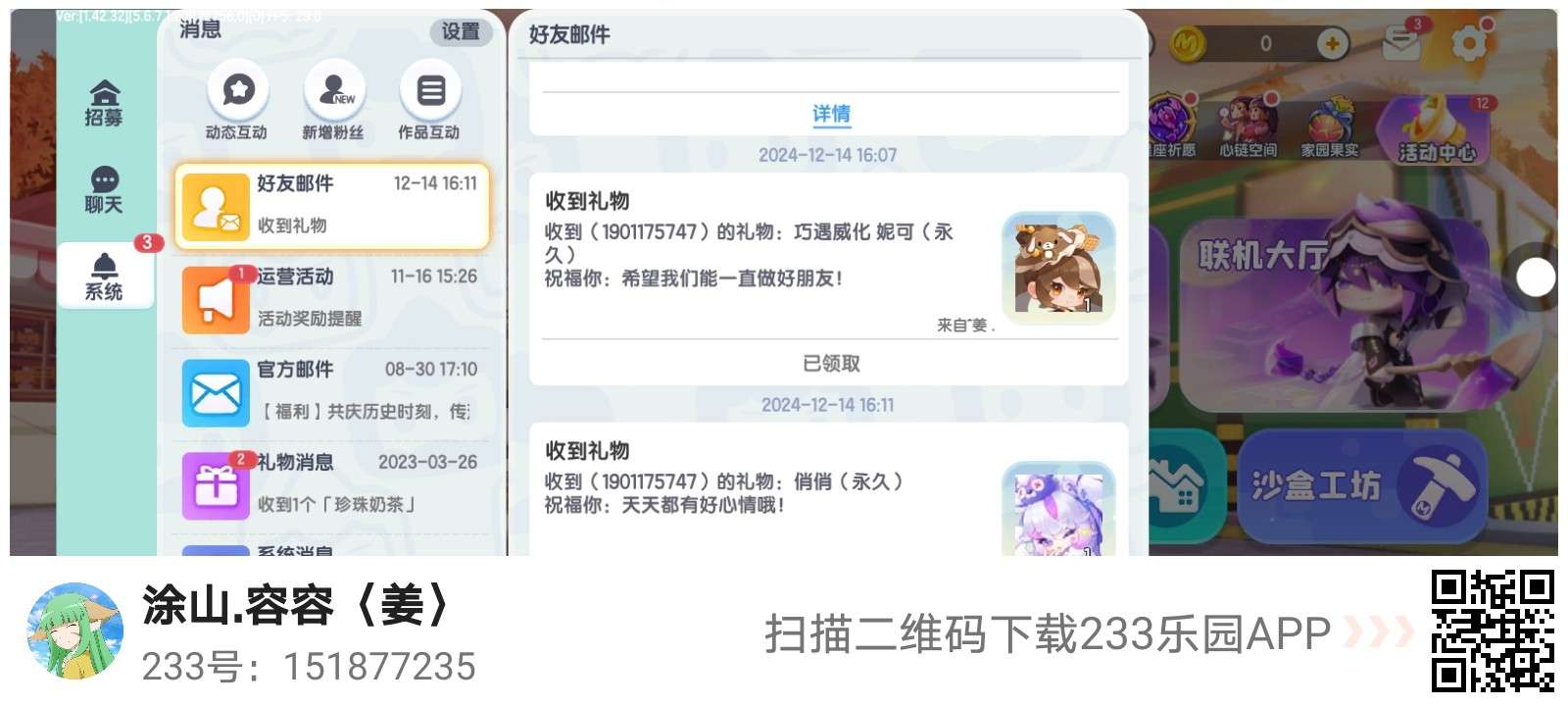The image size is (1568, 706).
Task: Open the 动态互动 icon in messages
Action: tap(237, 102)
